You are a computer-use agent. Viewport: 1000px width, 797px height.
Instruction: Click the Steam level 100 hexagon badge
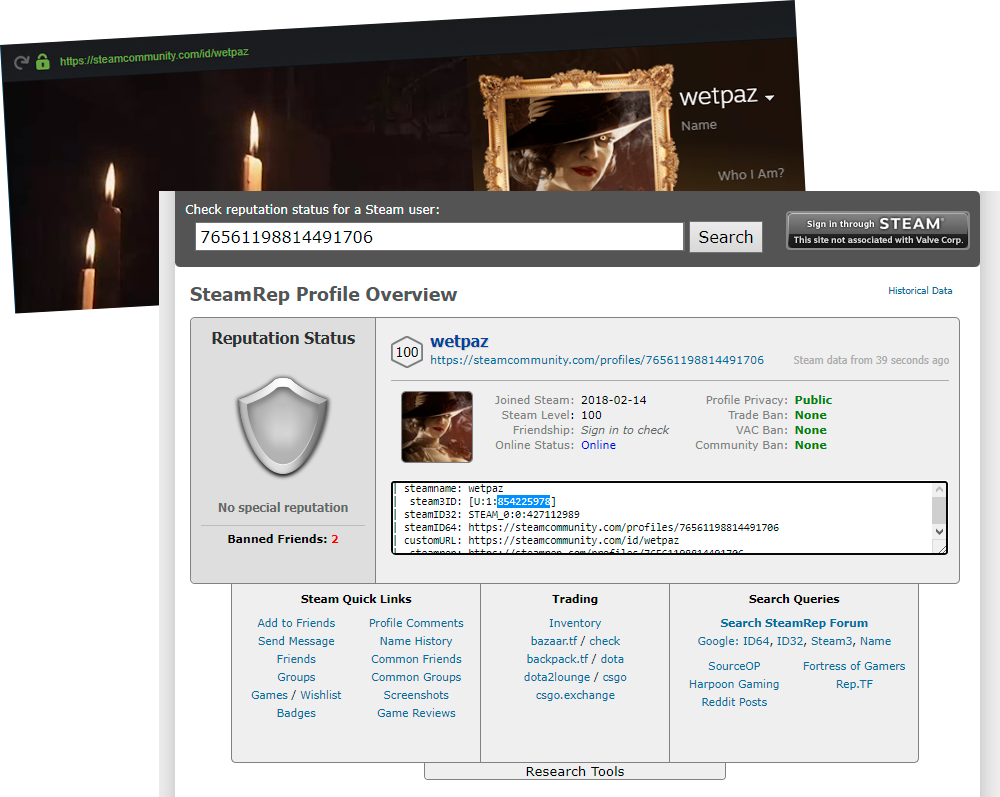tap(407, 352)
